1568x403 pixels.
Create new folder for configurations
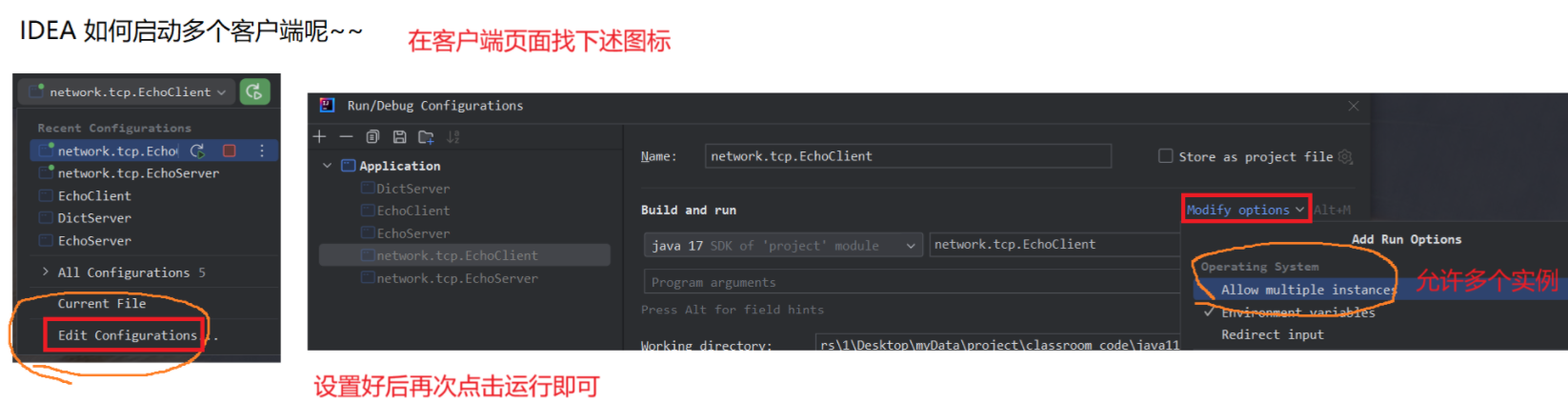[x=426, y=137]
